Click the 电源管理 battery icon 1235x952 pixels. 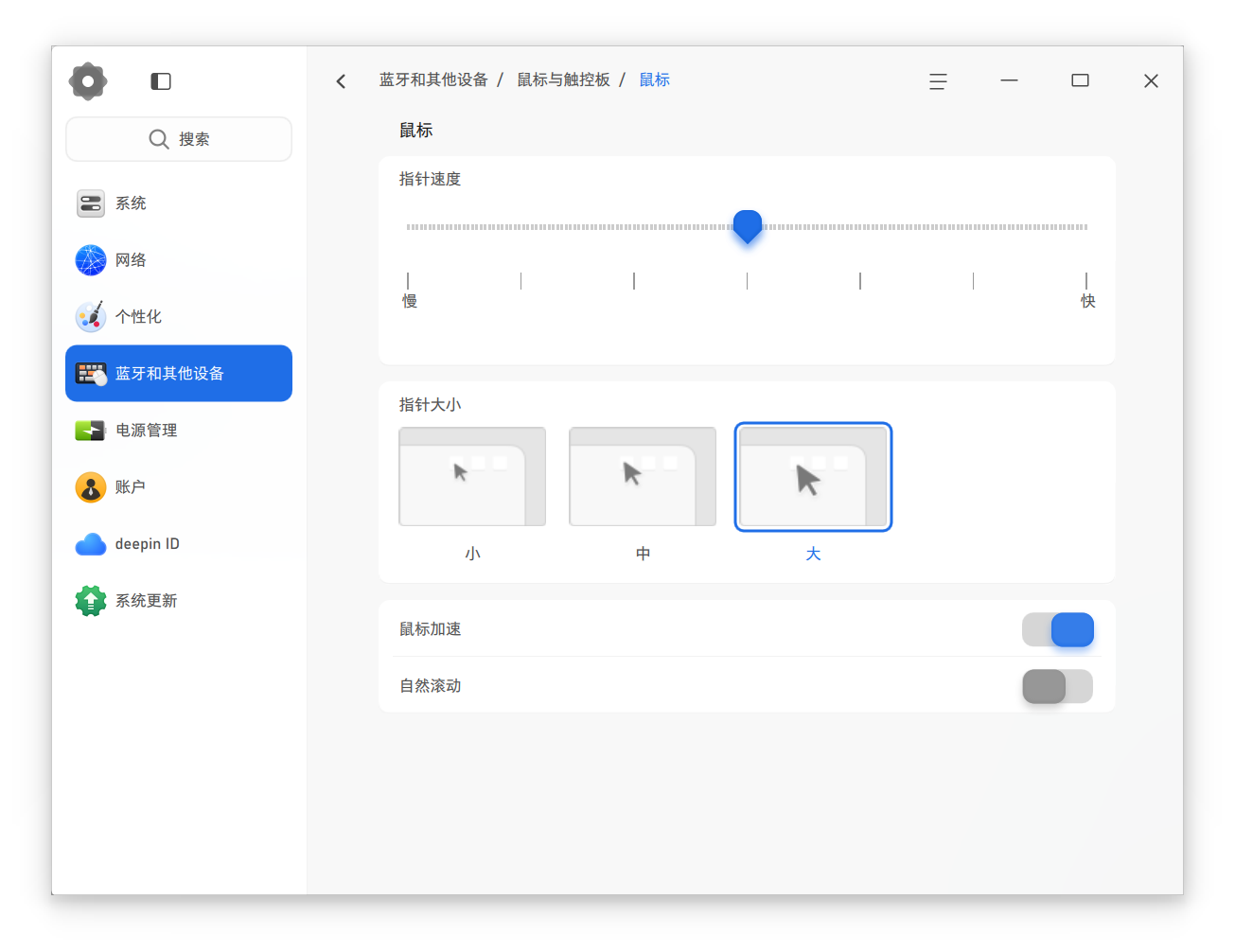tap(91, 431)
